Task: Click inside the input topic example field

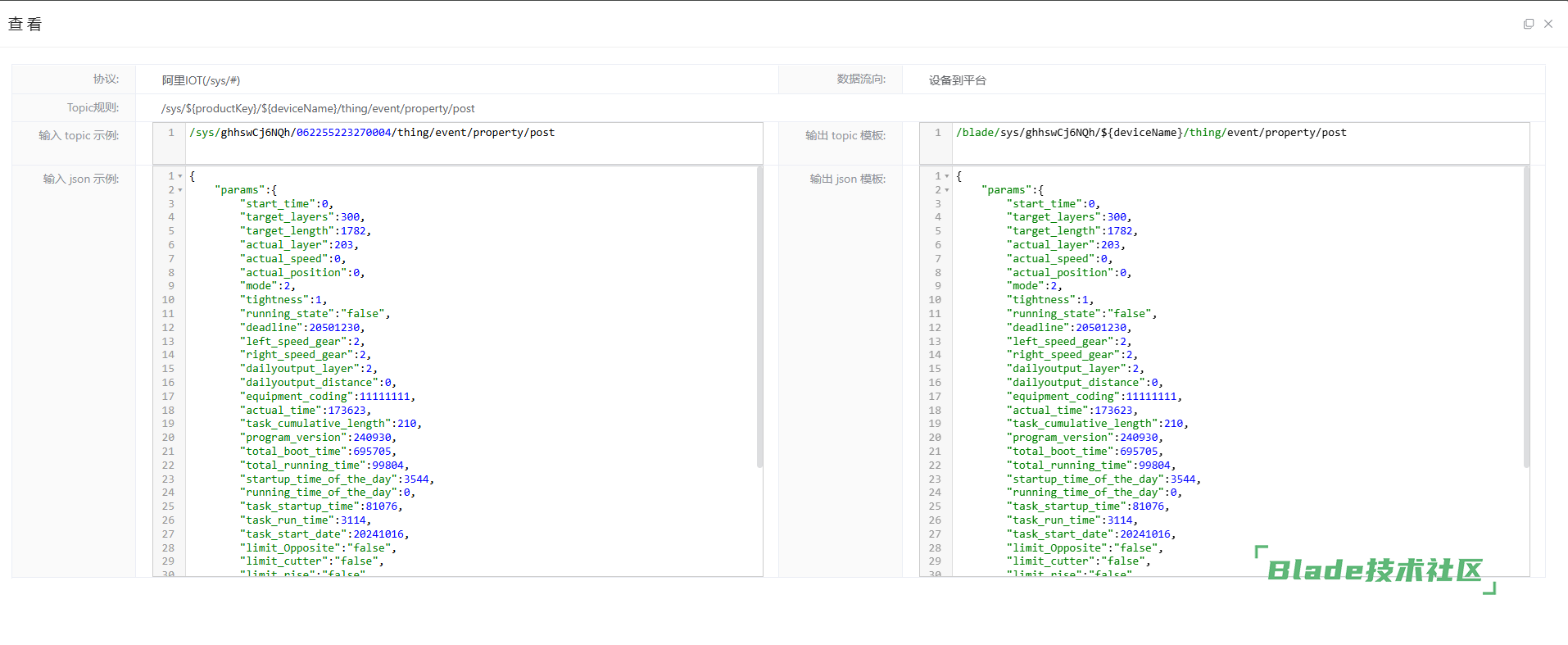Action: click(x=458, y=143)
